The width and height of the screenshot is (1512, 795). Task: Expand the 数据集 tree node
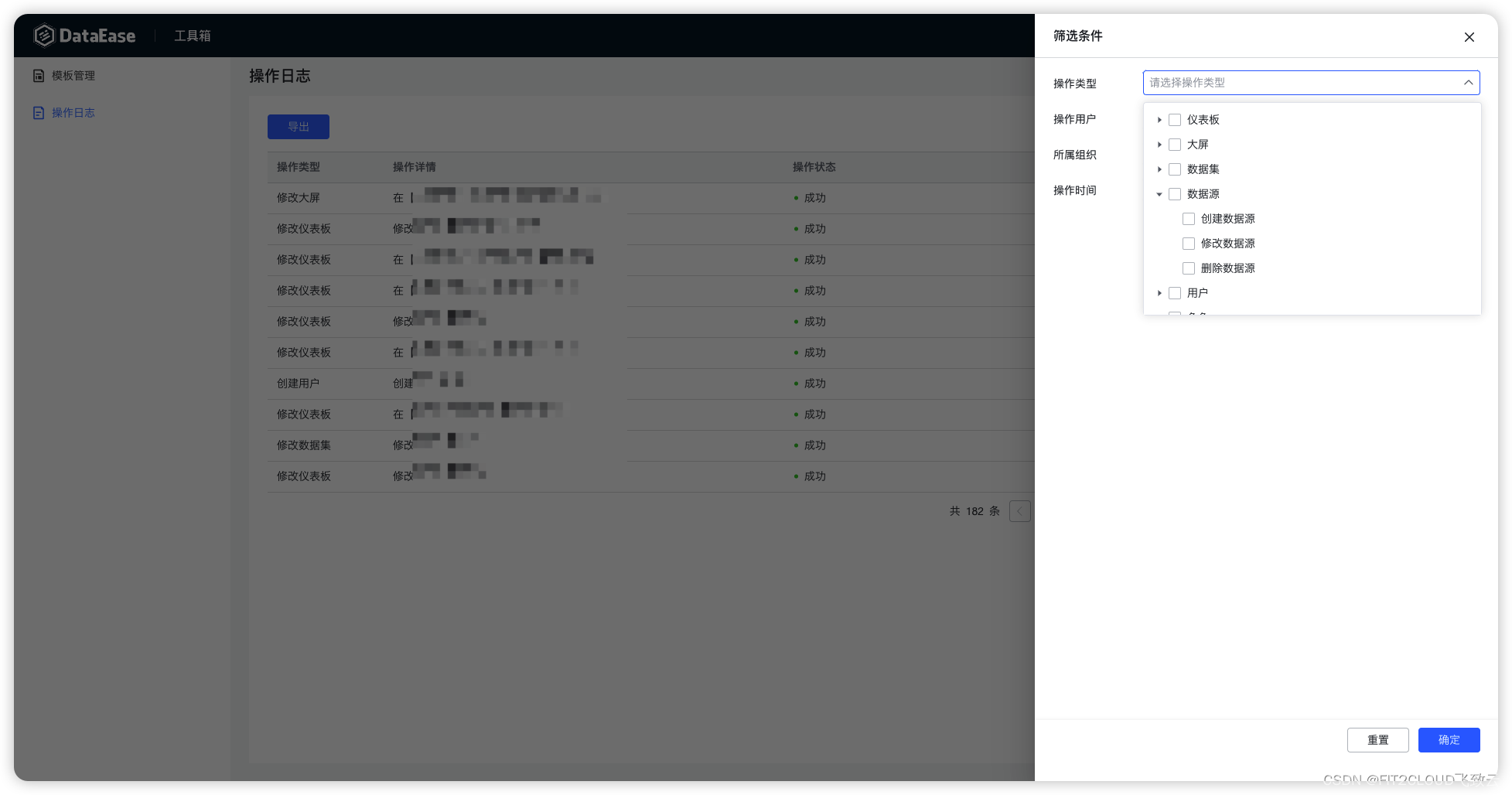(x=1159, y=169)
